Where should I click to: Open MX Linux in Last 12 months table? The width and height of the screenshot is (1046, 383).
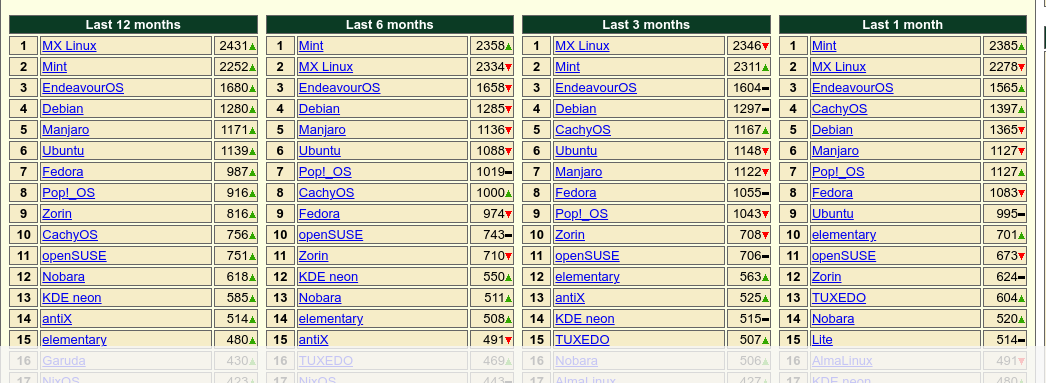69,46
